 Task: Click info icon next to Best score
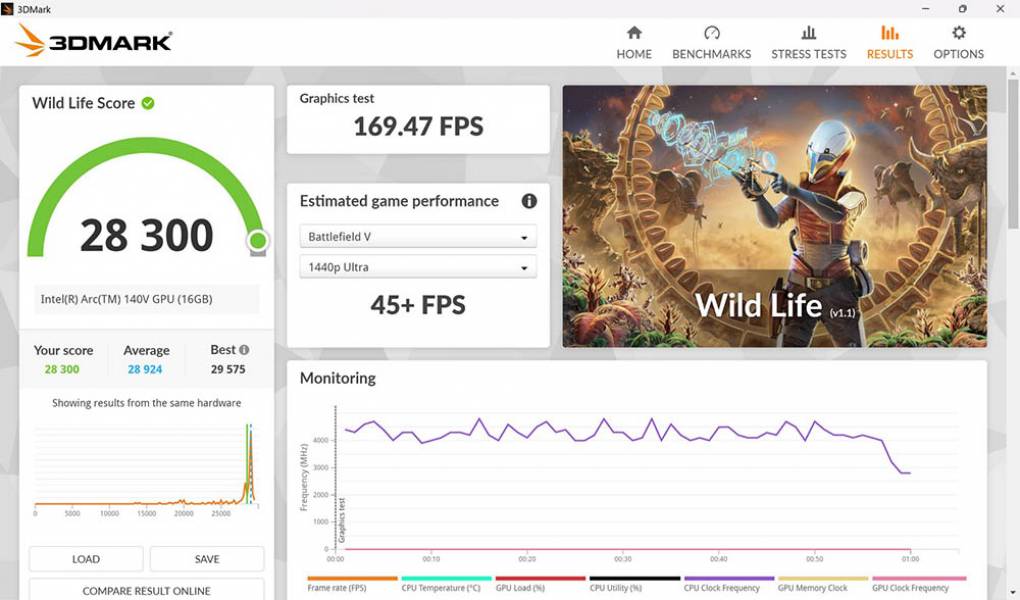244,350
